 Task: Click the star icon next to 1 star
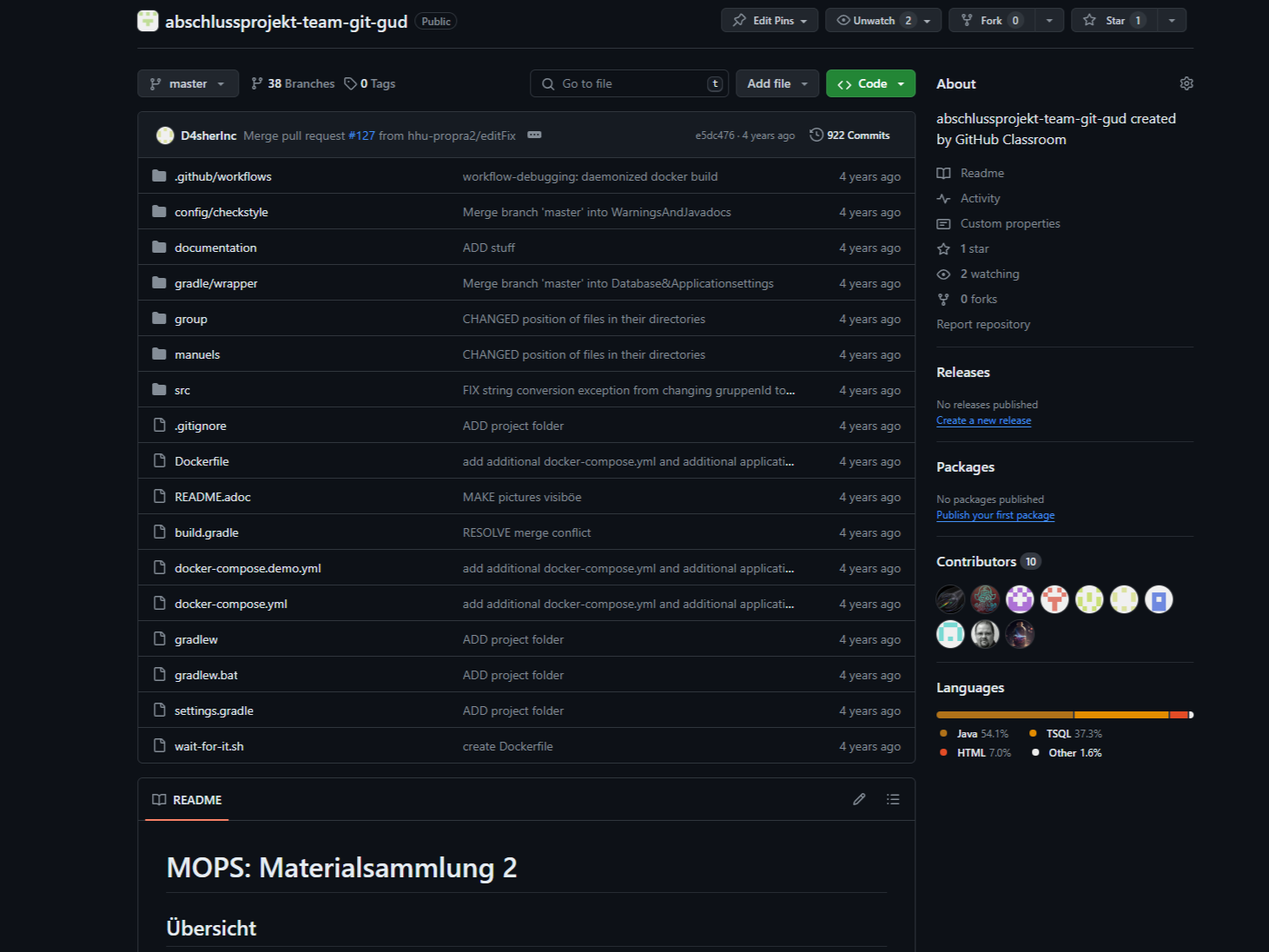coord(943,248)
